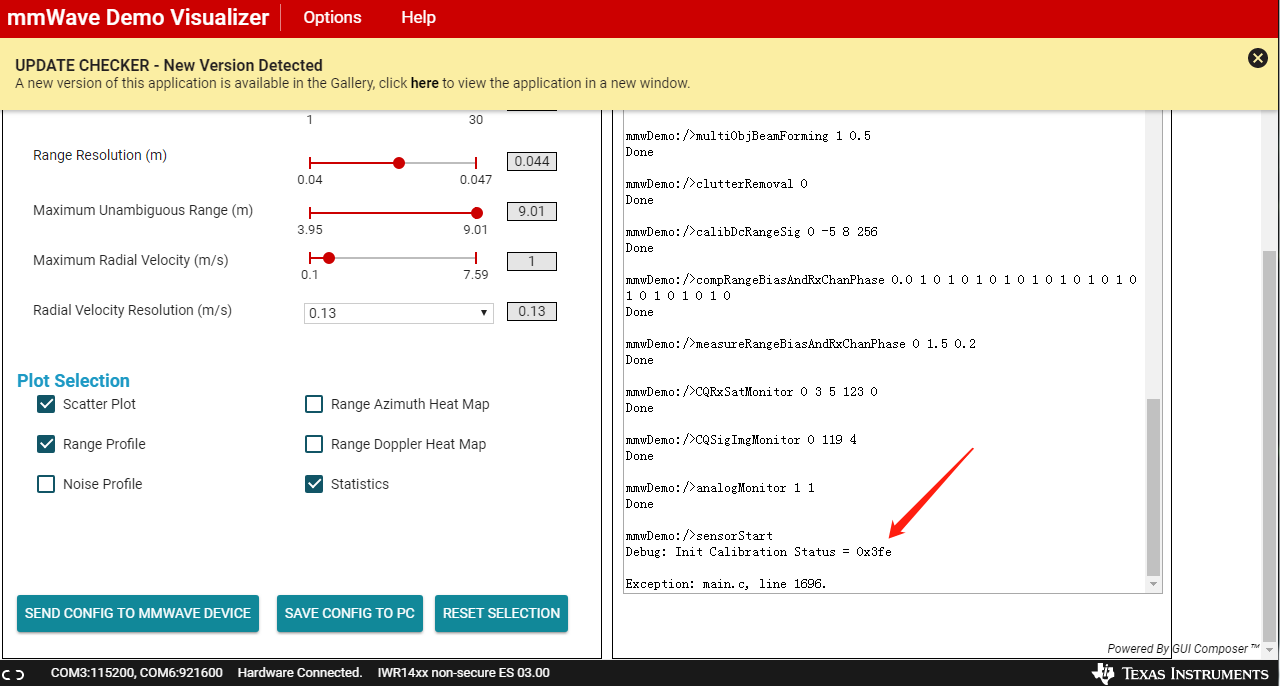Uncheck the Range Profile checkbox
This screenshot has height=686, width=1280.
click(x=46, y=444)
